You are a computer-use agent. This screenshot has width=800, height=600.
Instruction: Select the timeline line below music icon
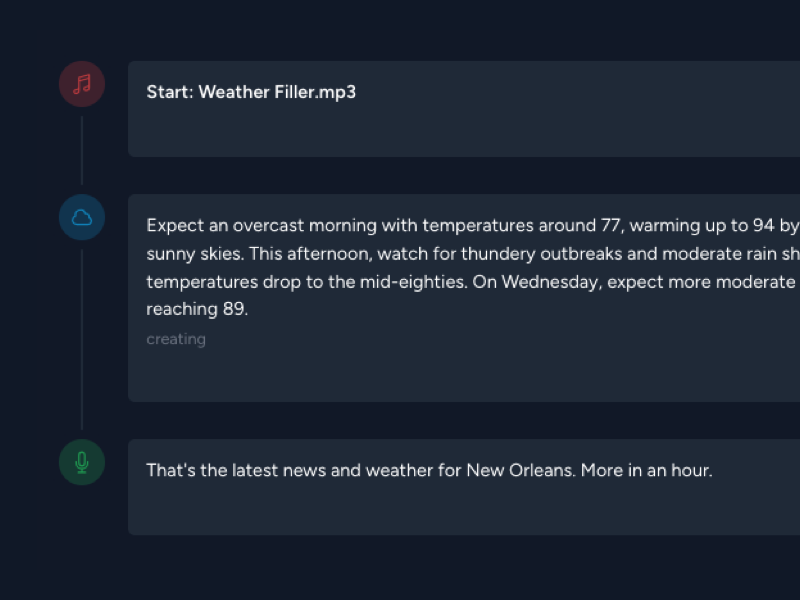click(82, 151)
